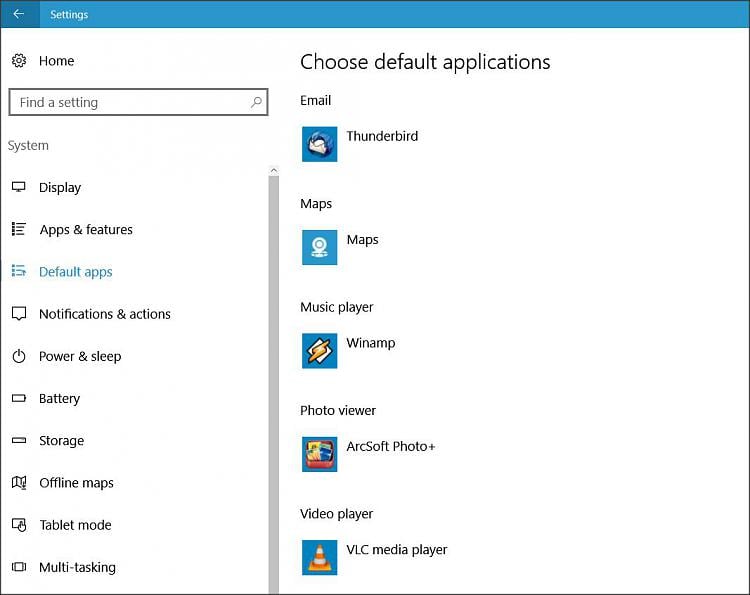Viewport: 750px width, 595px height.
Task: Open the Display settings page
Action: point(60,188)
